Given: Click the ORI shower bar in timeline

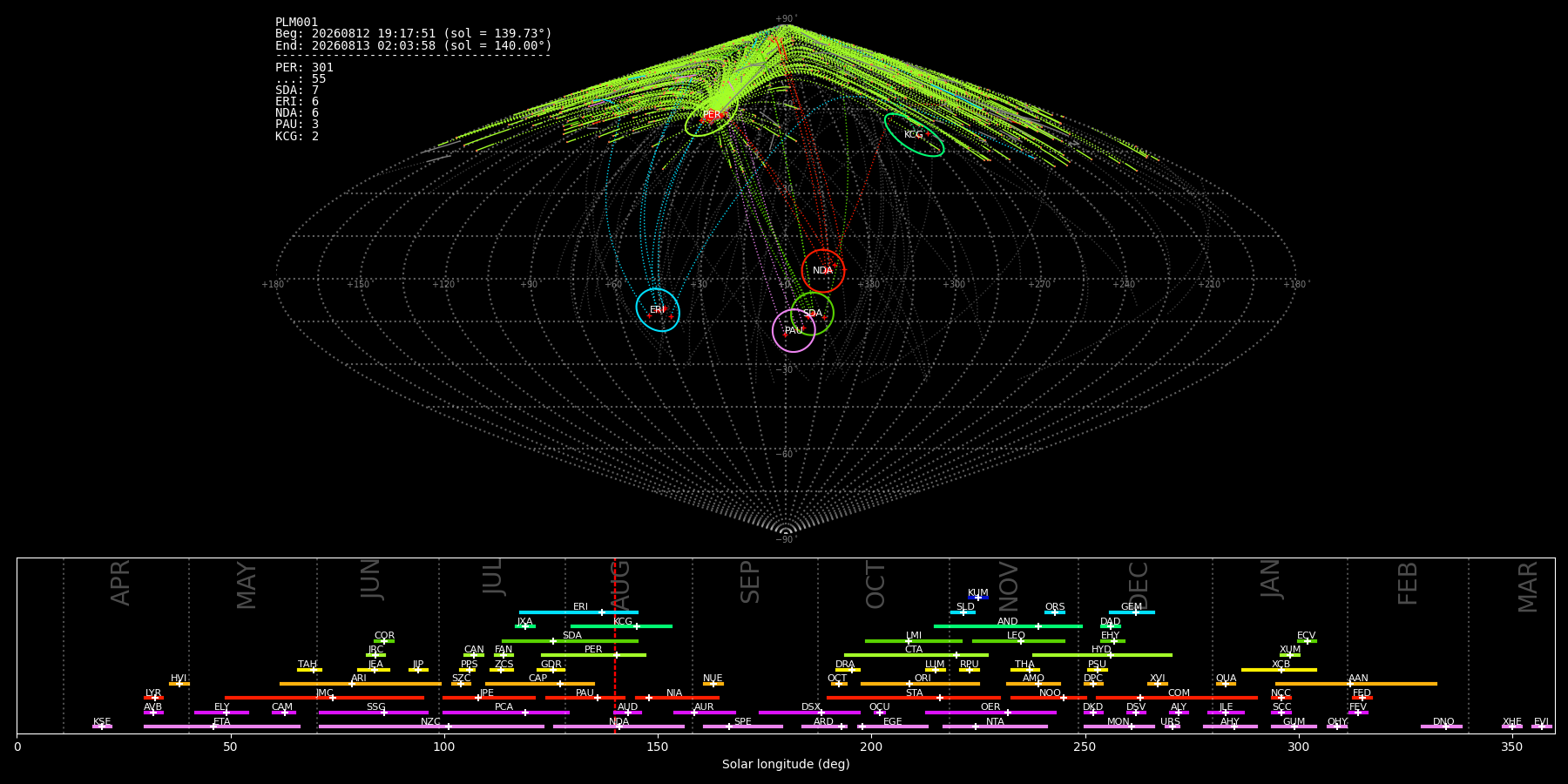Looking at the screenshot, I should pyautogui.click(x=920, y=684).
